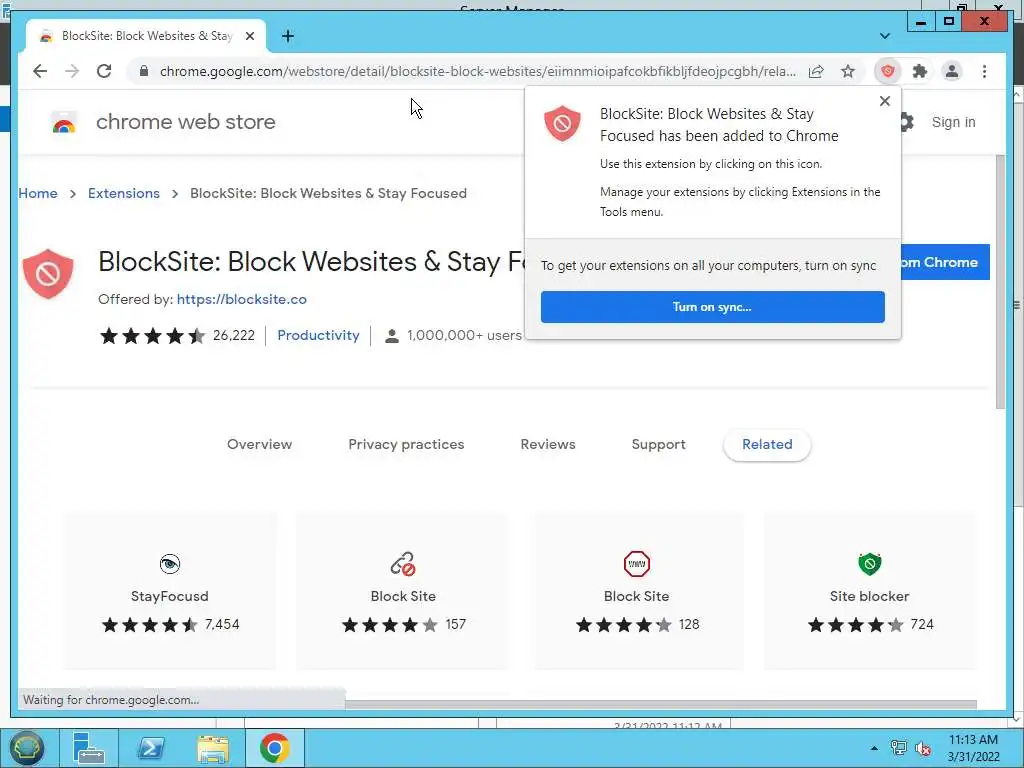
Task: Open Extensions puzzle piece menu
Action: [x=920, y=71]
